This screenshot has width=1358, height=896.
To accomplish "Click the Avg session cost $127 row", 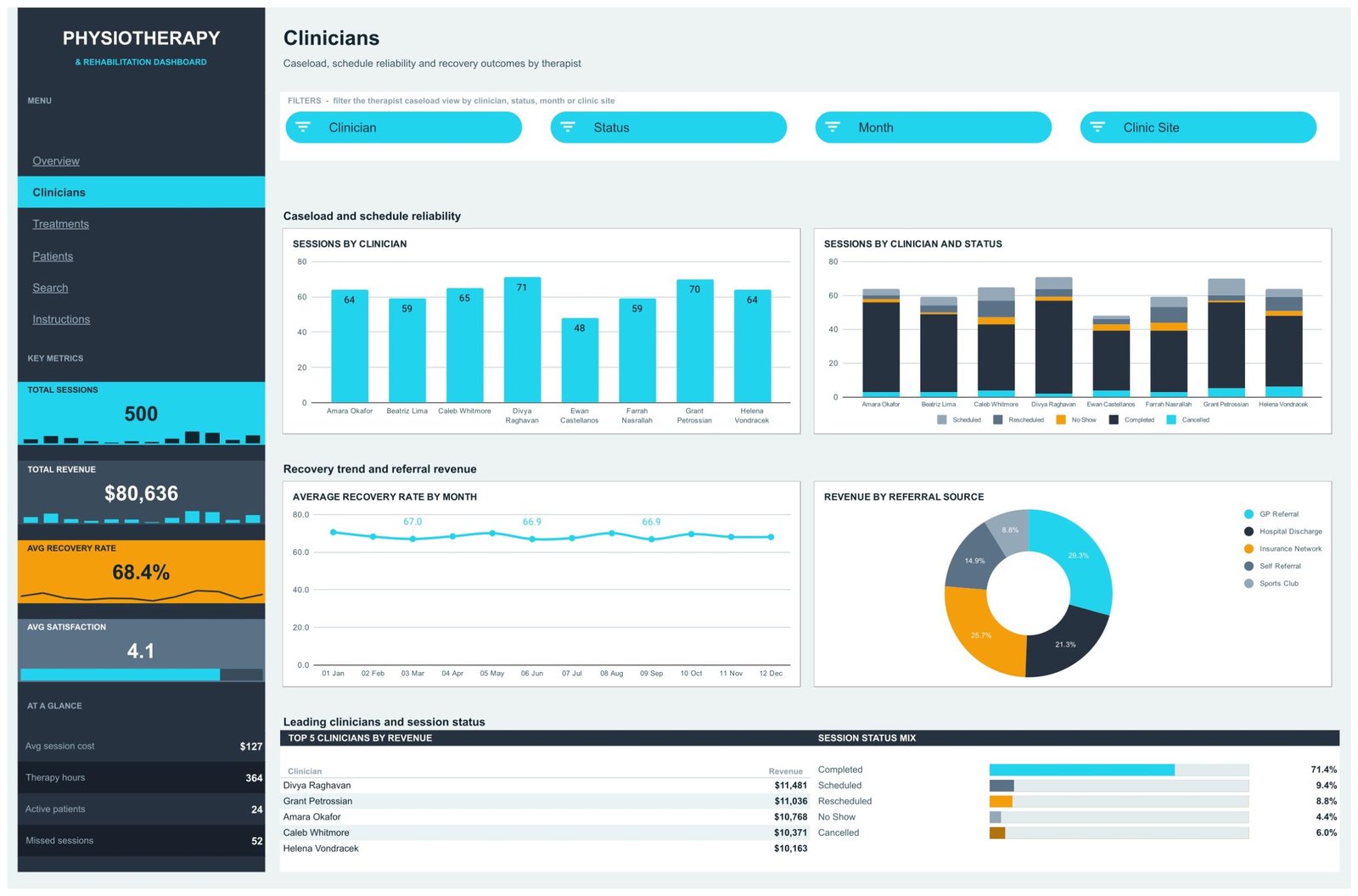I will [141, 746].
